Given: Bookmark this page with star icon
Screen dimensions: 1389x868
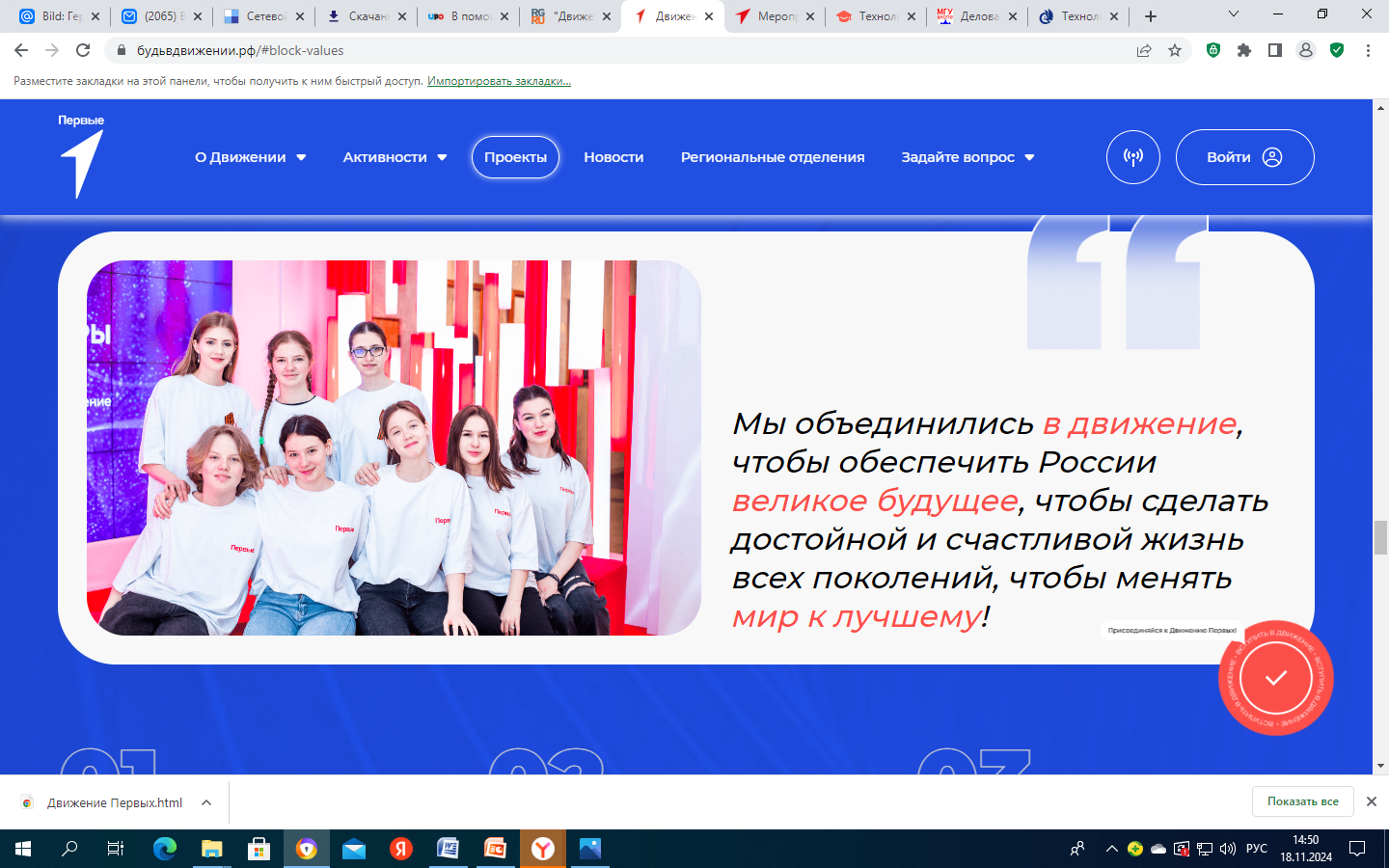Looking at the screenshot, I should coord(1175,50).
